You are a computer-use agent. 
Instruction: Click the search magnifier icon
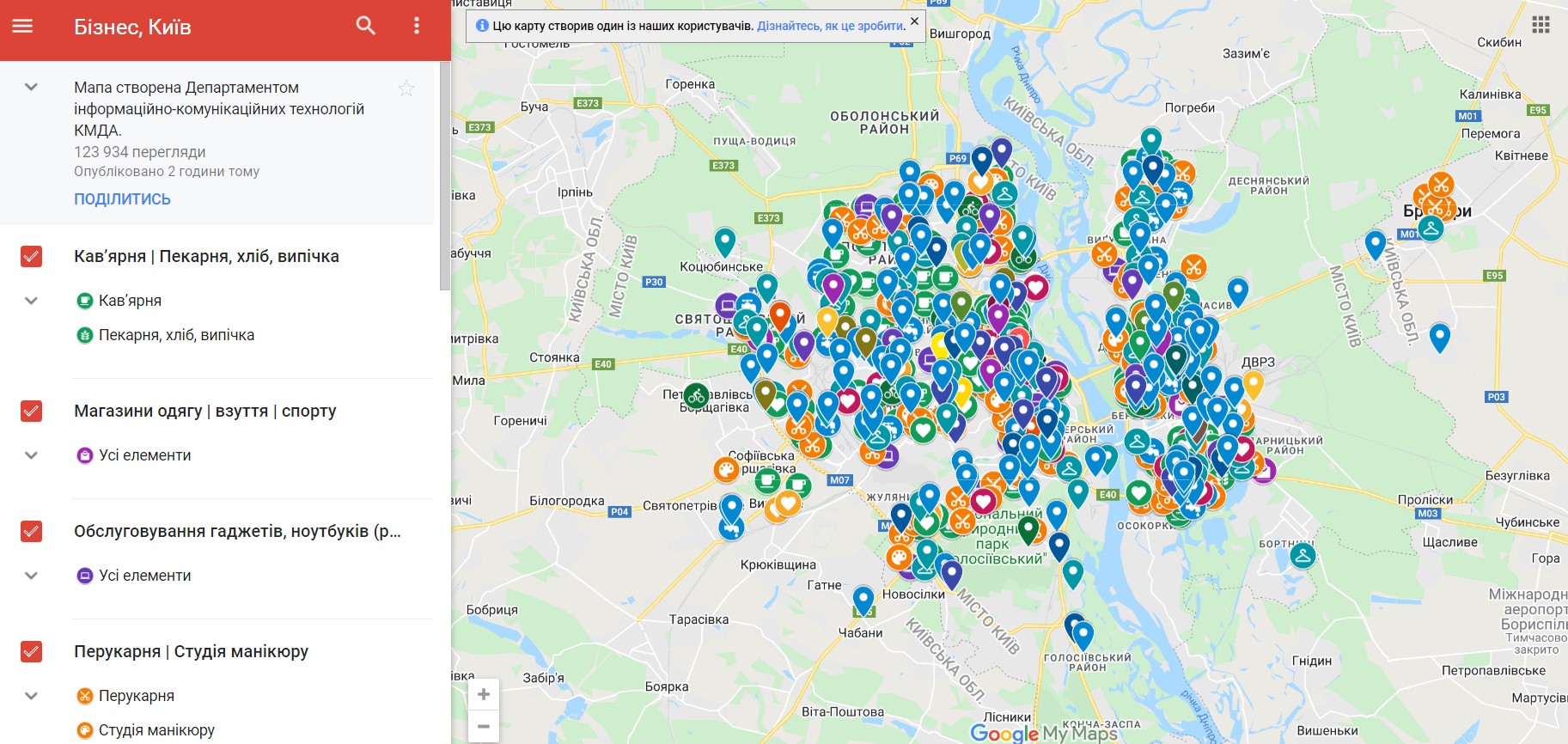pyautogui.click(x=366, y=26)
